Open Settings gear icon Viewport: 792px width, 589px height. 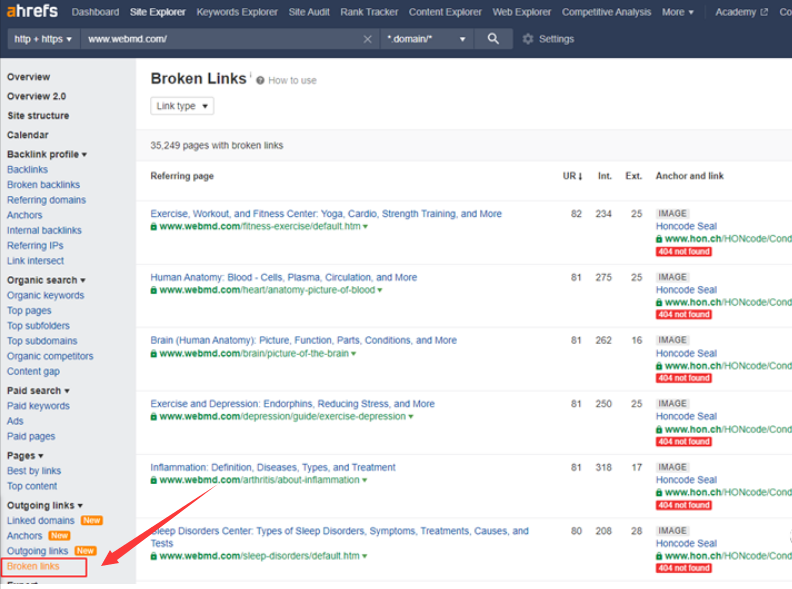point(528,39)
